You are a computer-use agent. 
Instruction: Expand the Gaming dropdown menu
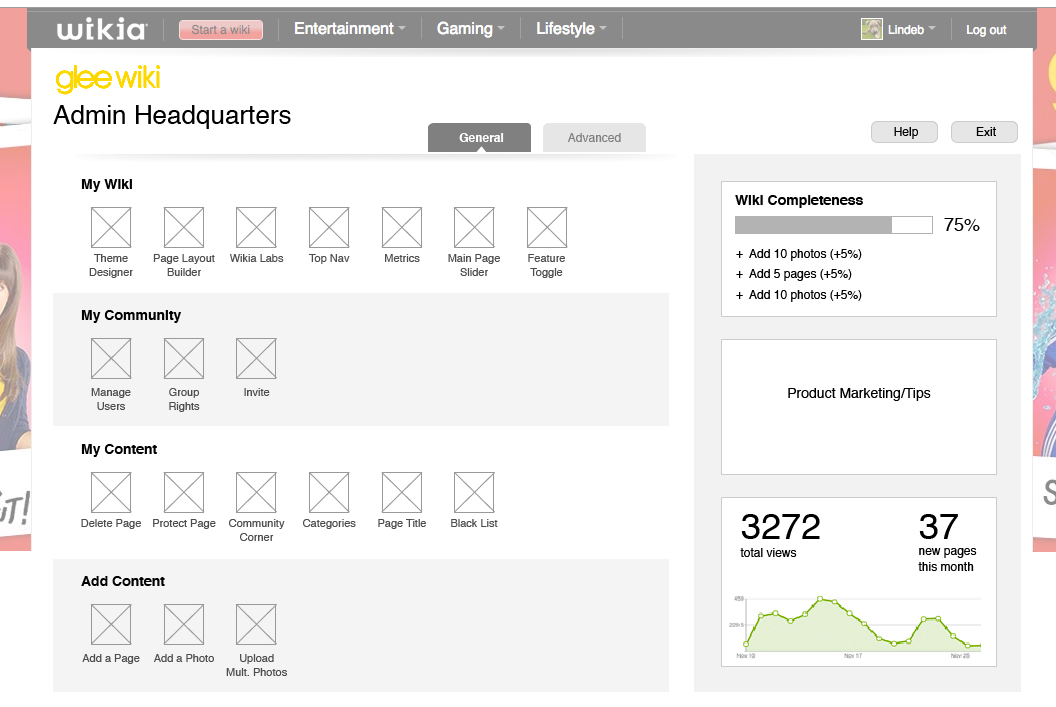[x=470, y=29]
